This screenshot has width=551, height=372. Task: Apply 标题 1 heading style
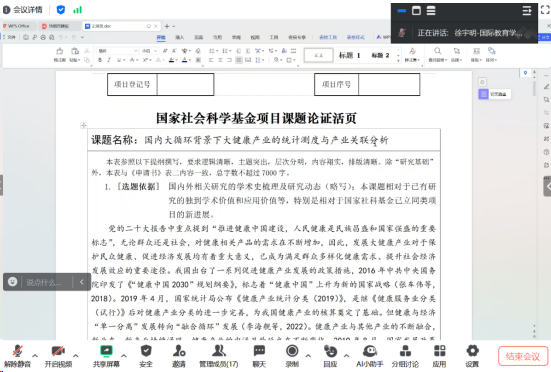click(x=349, y=55)
